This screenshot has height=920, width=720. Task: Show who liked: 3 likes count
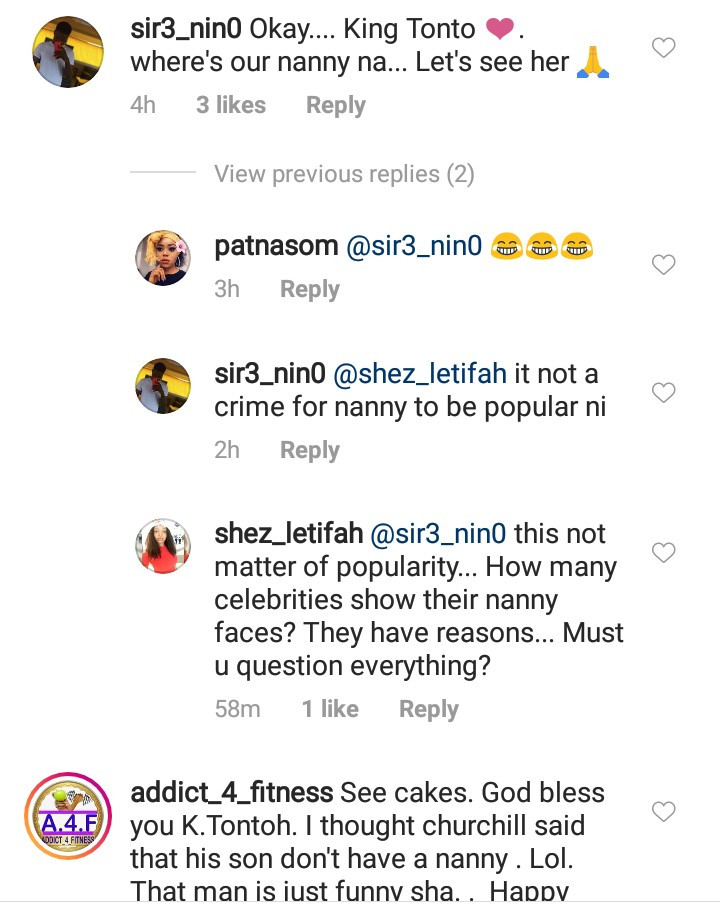231,105
